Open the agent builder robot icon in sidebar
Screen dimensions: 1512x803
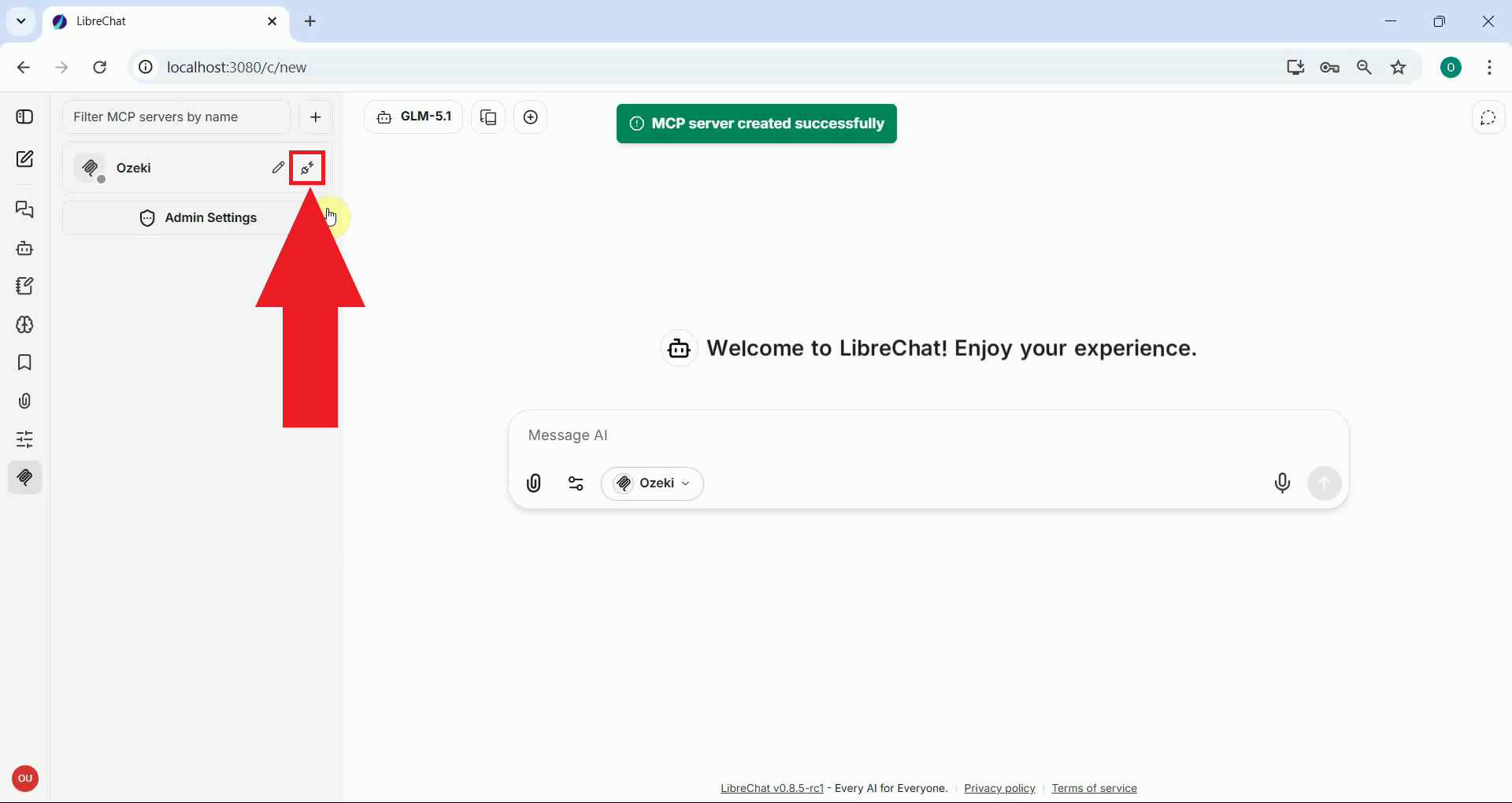pos(24,248)
